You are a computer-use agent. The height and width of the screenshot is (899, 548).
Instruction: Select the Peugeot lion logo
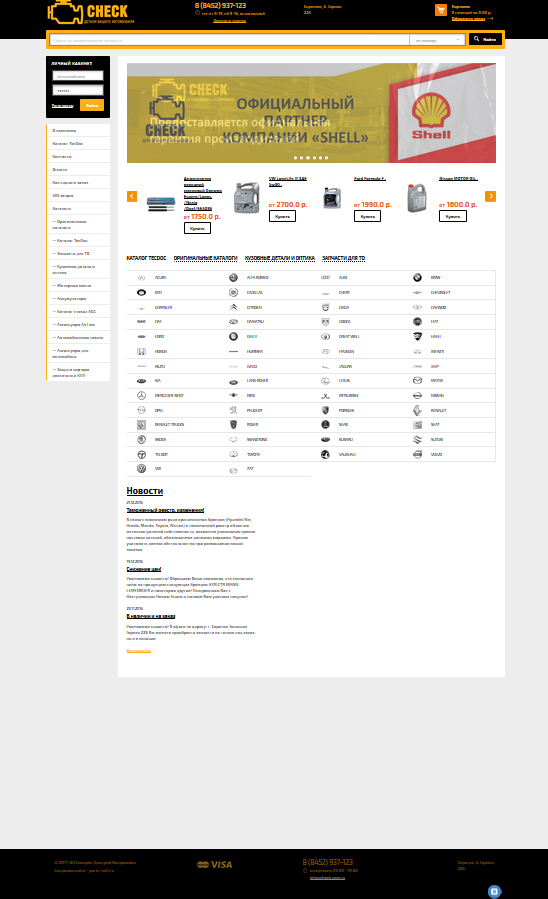(233, 411)
